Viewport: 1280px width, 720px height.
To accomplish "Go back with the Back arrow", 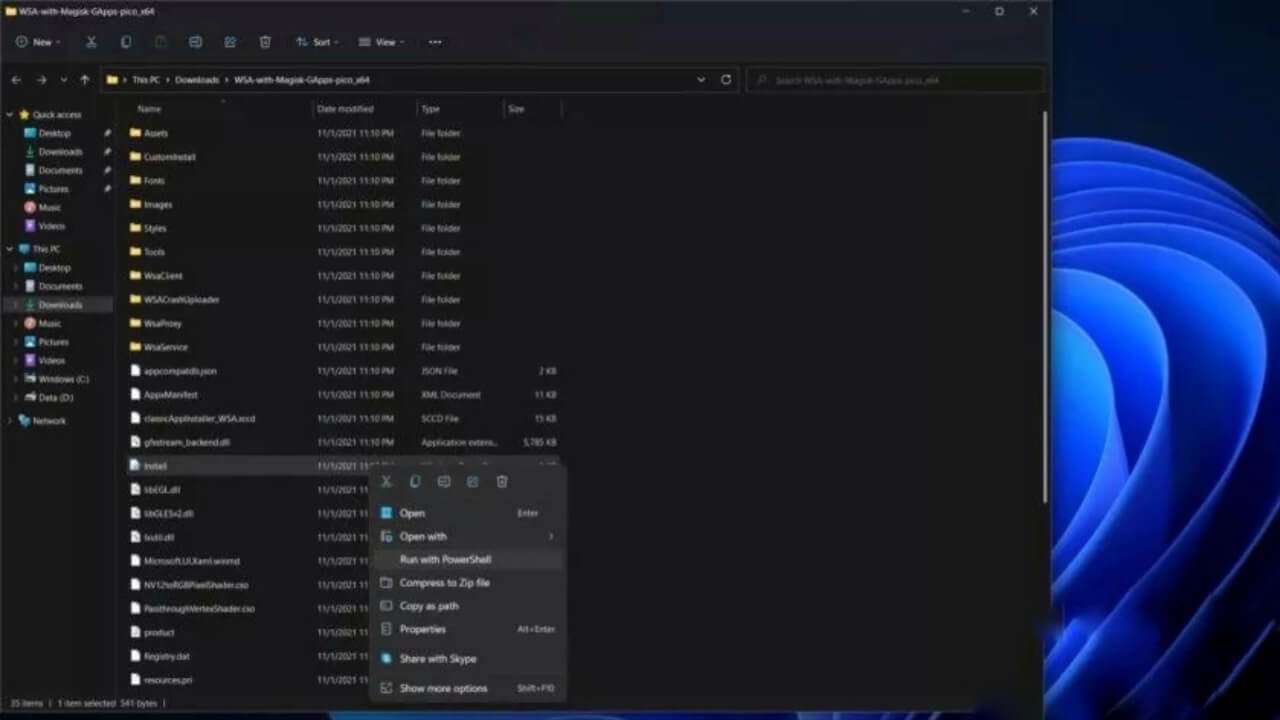I will 16,79.
